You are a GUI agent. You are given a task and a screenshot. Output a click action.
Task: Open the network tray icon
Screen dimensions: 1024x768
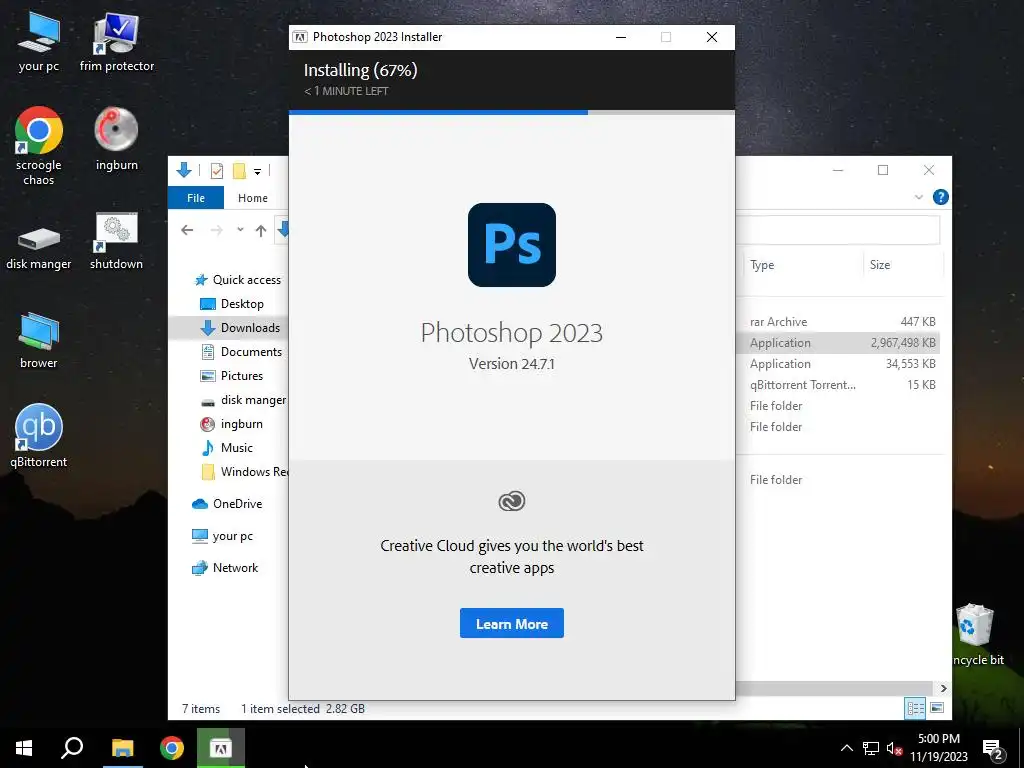(871, 748)
